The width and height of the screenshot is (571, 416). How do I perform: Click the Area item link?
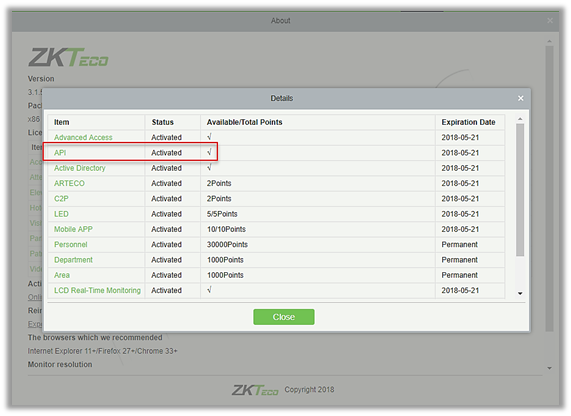[x=62, y=275]
